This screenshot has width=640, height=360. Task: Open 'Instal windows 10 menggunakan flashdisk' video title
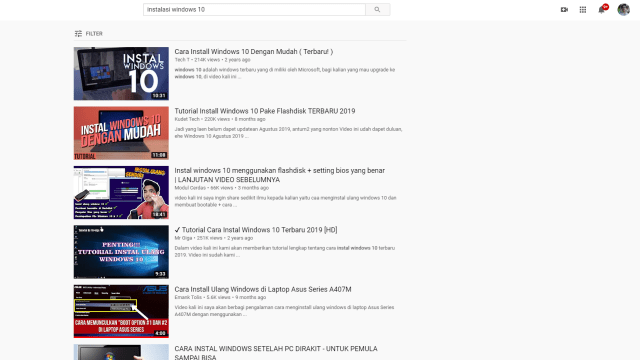[x=280, y=175]
